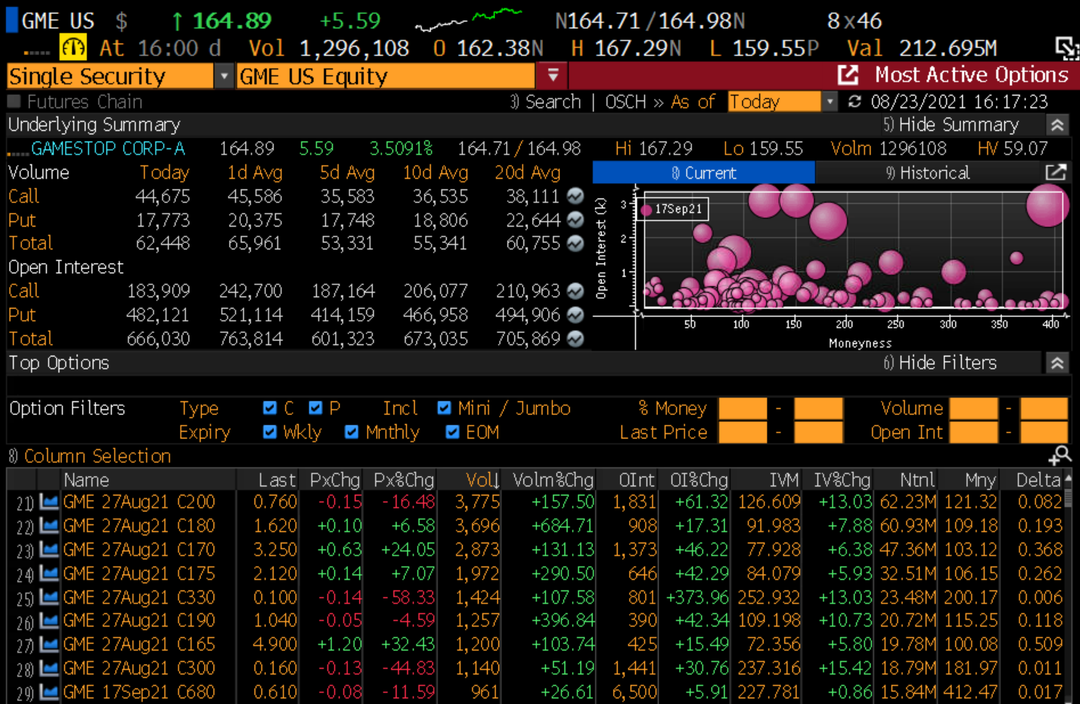
Task: Toggle the Wkly expiry checkbox
Action: (269, 432)
